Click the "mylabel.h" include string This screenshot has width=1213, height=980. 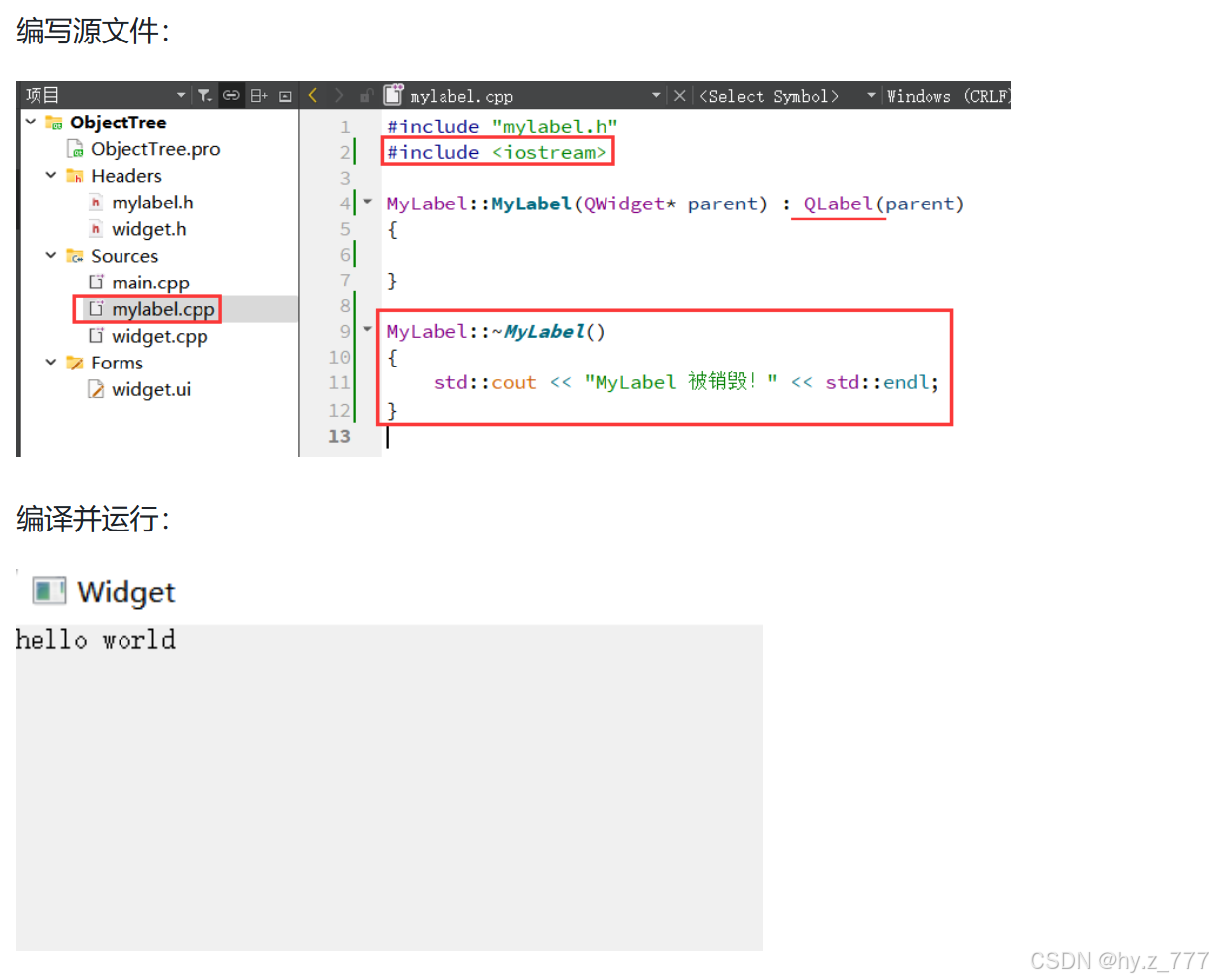pyautogui.click(x=555, y=126)
